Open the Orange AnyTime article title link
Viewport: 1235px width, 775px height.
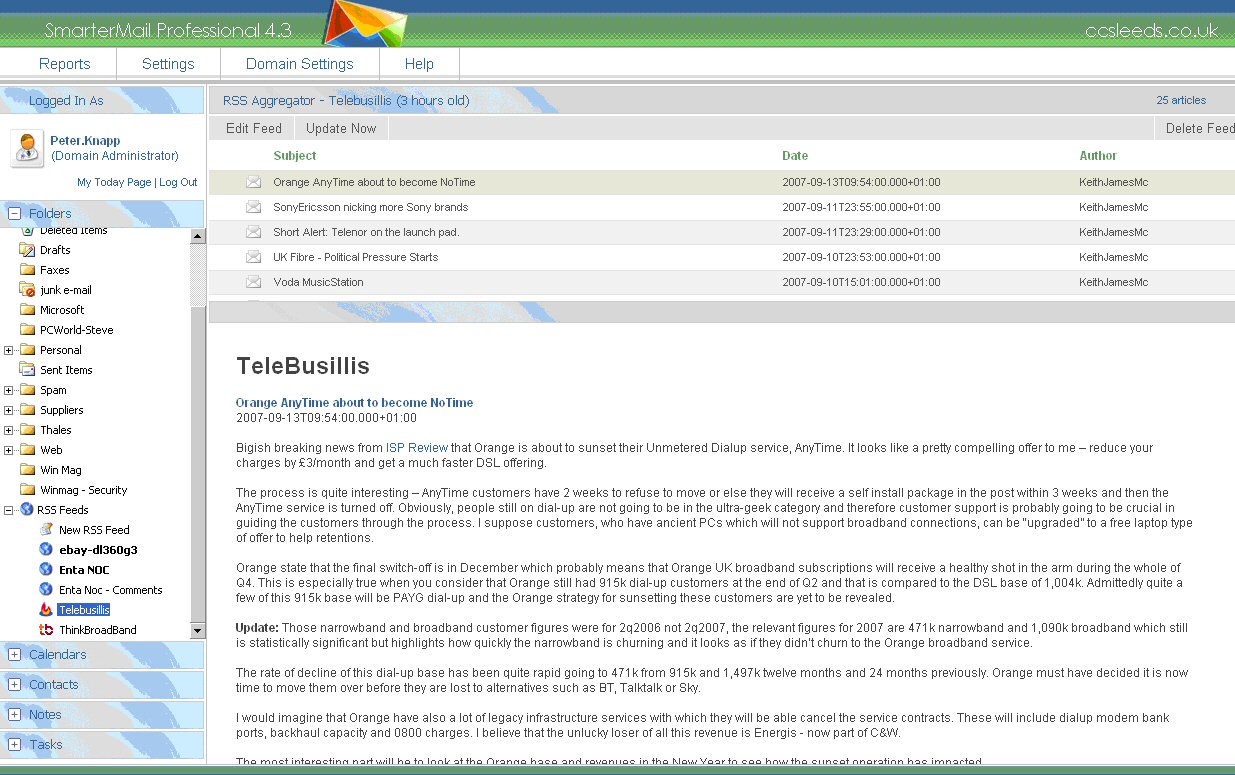pos(354,403)
